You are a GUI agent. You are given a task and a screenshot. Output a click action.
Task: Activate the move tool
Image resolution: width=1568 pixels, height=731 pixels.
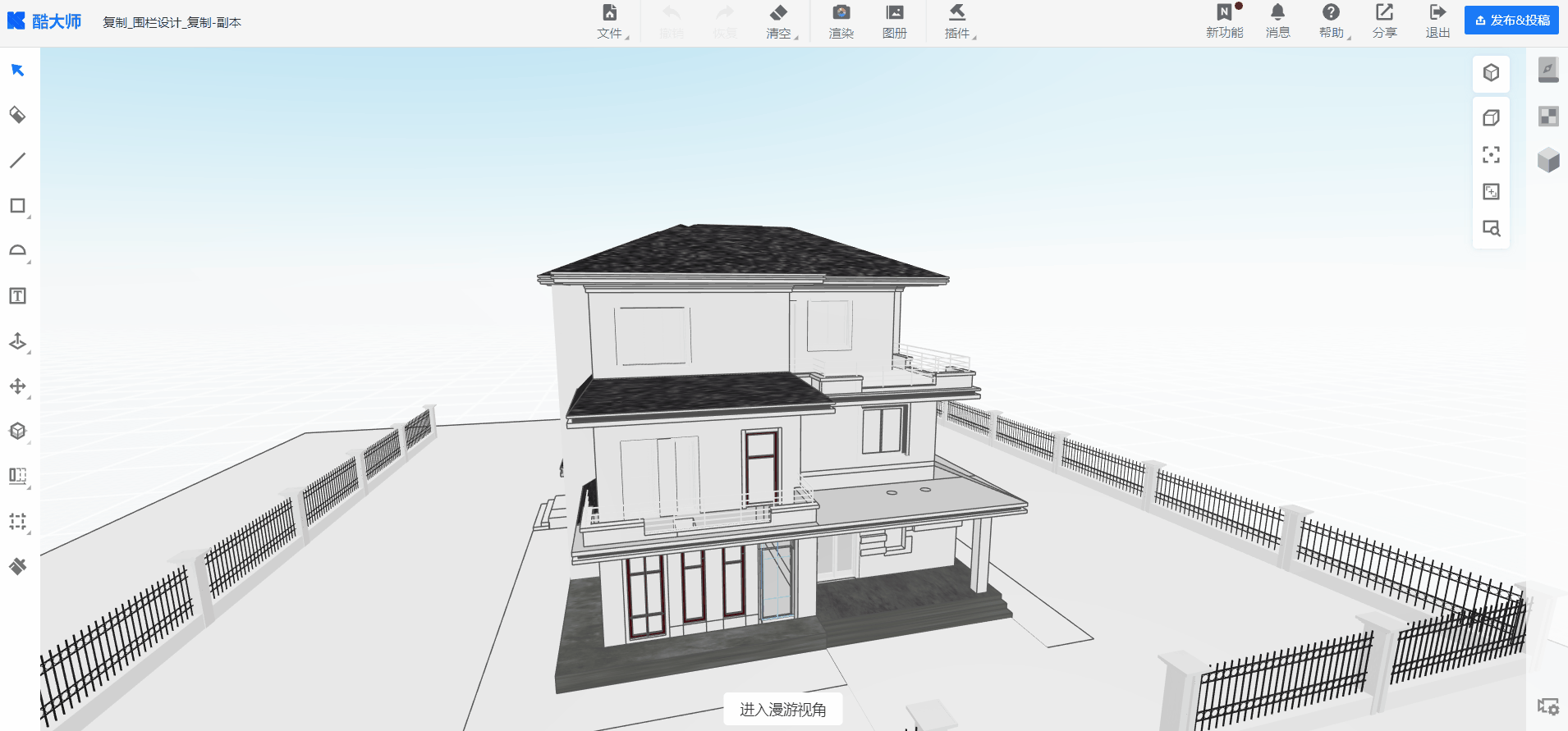tap(17, 386)
